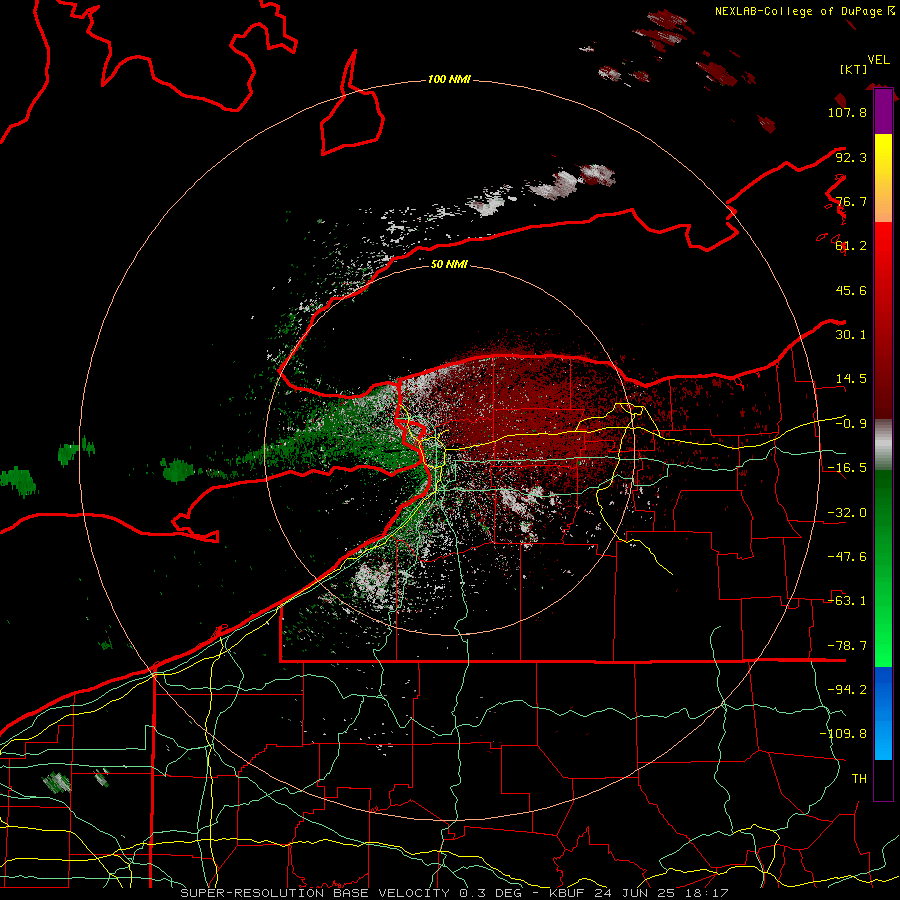The width and height of the screenshot is (900, 900).
Task: Select the 30.1 scale value
Action: point(851,335)
